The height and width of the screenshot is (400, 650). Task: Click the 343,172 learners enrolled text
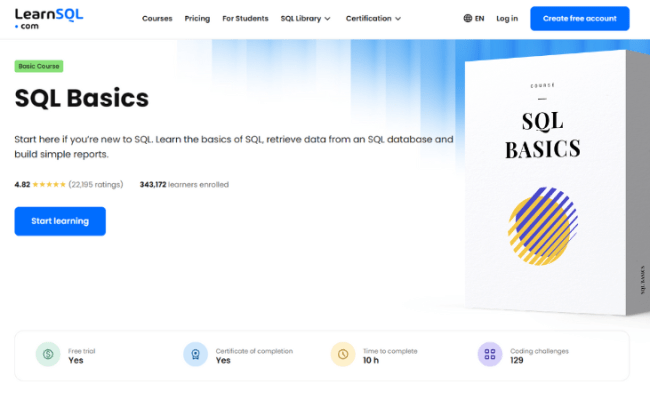(184, 184)
